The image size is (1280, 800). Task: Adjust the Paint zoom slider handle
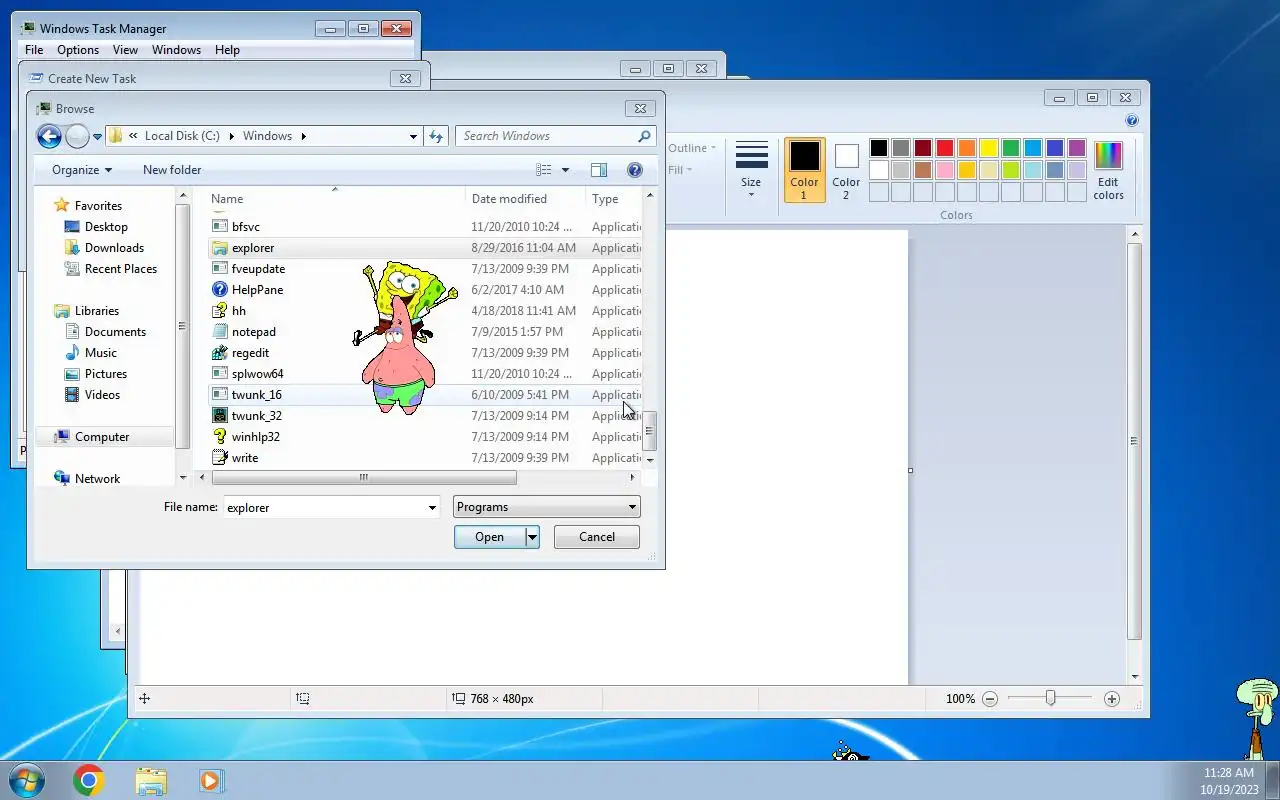point(1050,698)
